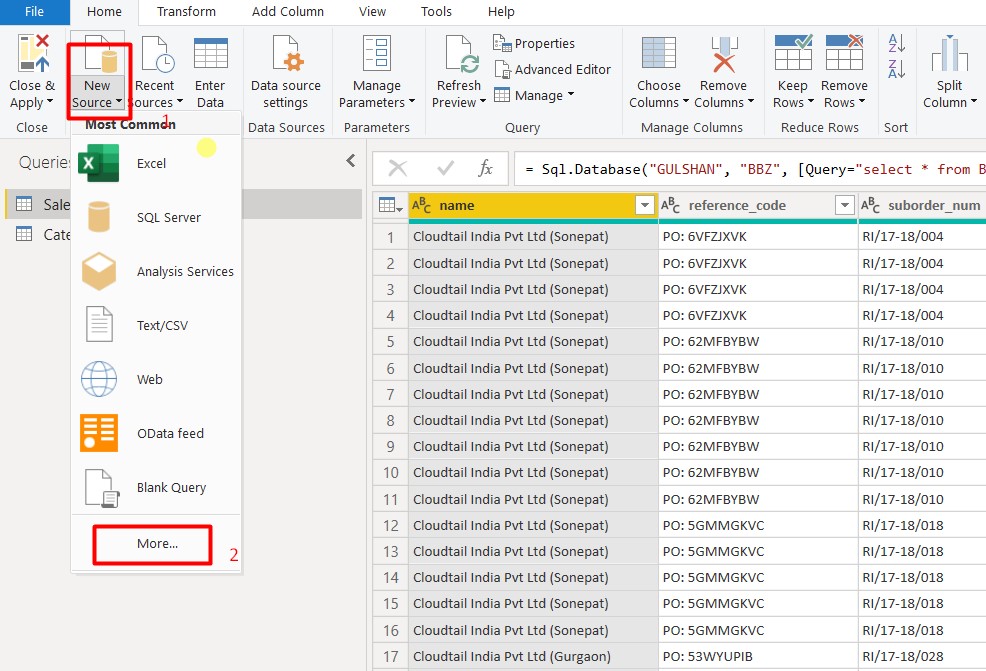The height and width of the screenshot is (671, 986).
Task: Select Web data source
Action: pos(156,380)
